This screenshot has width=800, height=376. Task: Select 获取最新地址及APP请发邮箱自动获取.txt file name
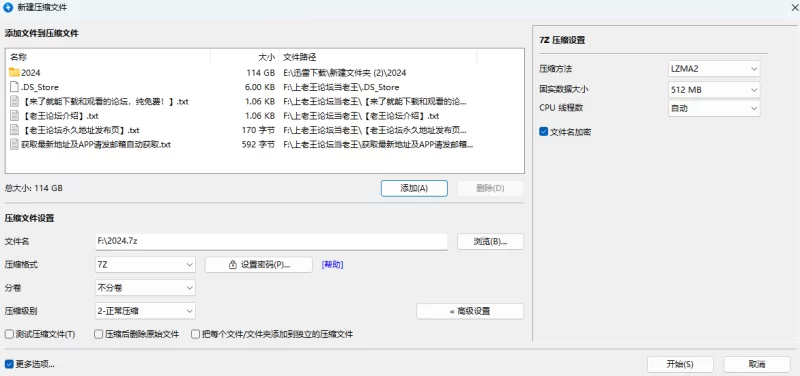pos(95,144)
